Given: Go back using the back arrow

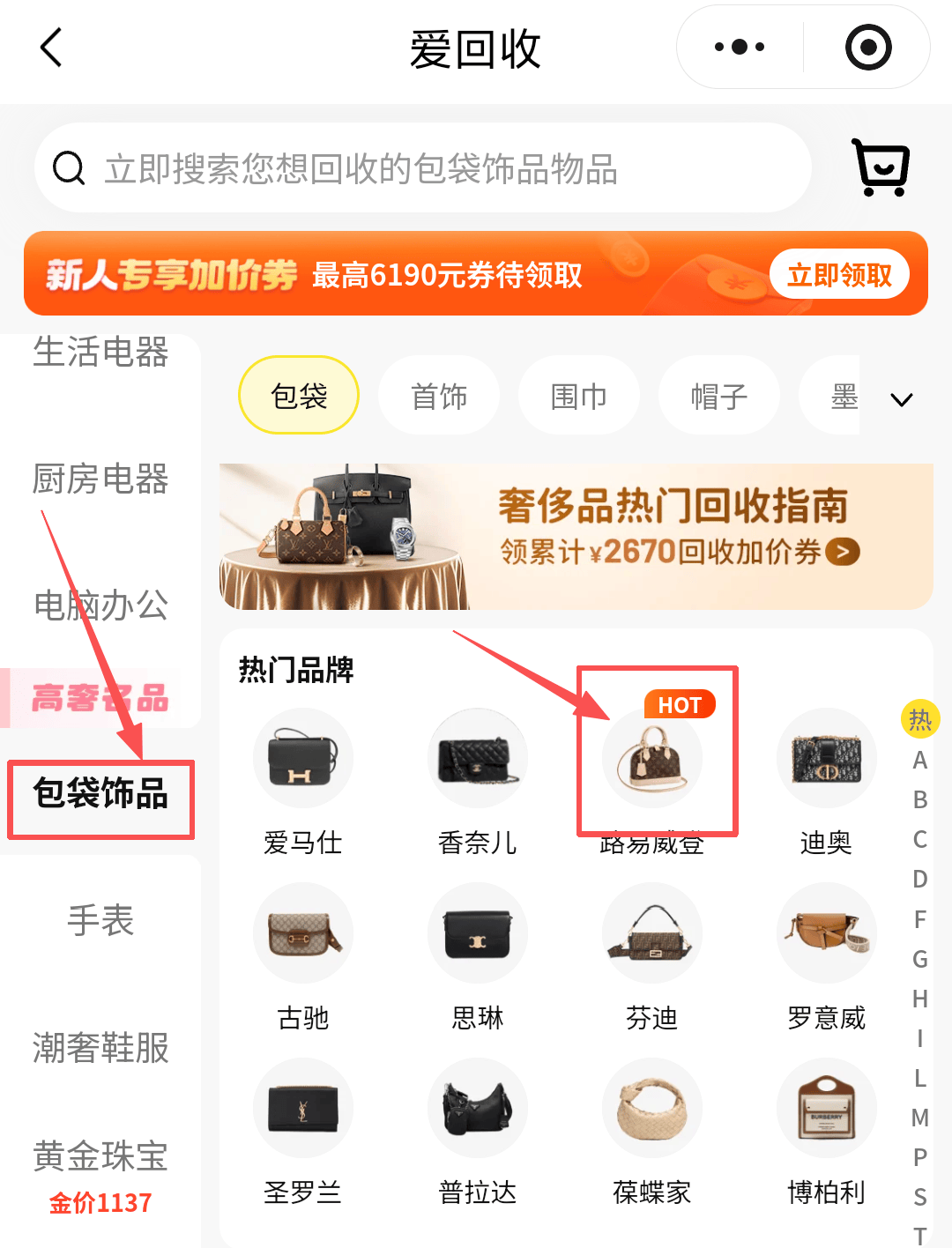Looking at the screenshot, I should (52, 48).
